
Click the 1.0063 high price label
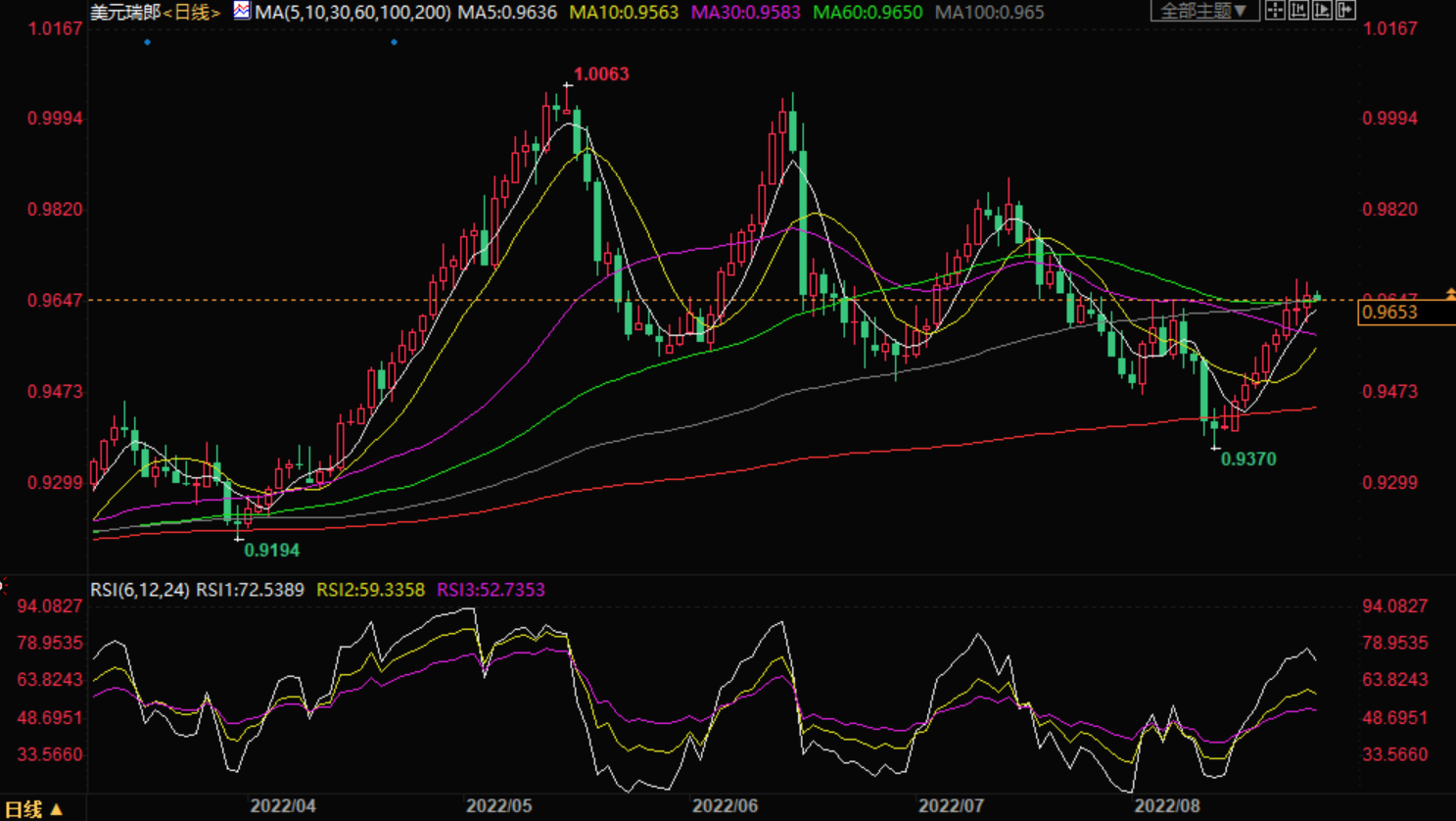600,74
